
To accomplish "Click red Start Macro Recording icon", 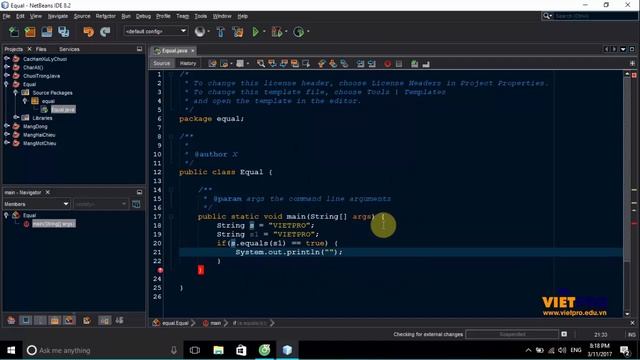I will (387, 64).
